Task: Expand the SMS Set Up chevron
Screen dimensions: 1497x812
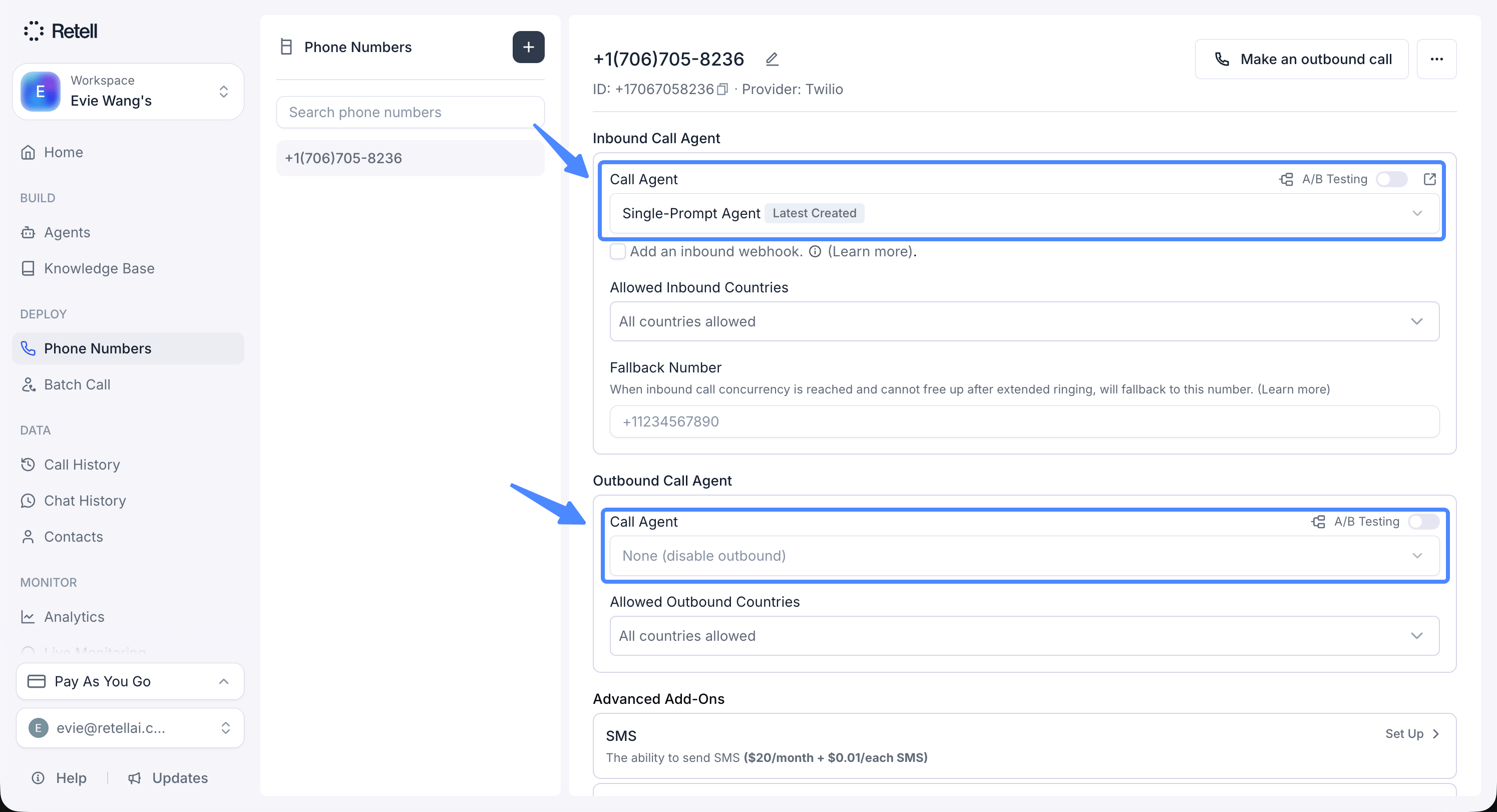Action: (1436, 733)
